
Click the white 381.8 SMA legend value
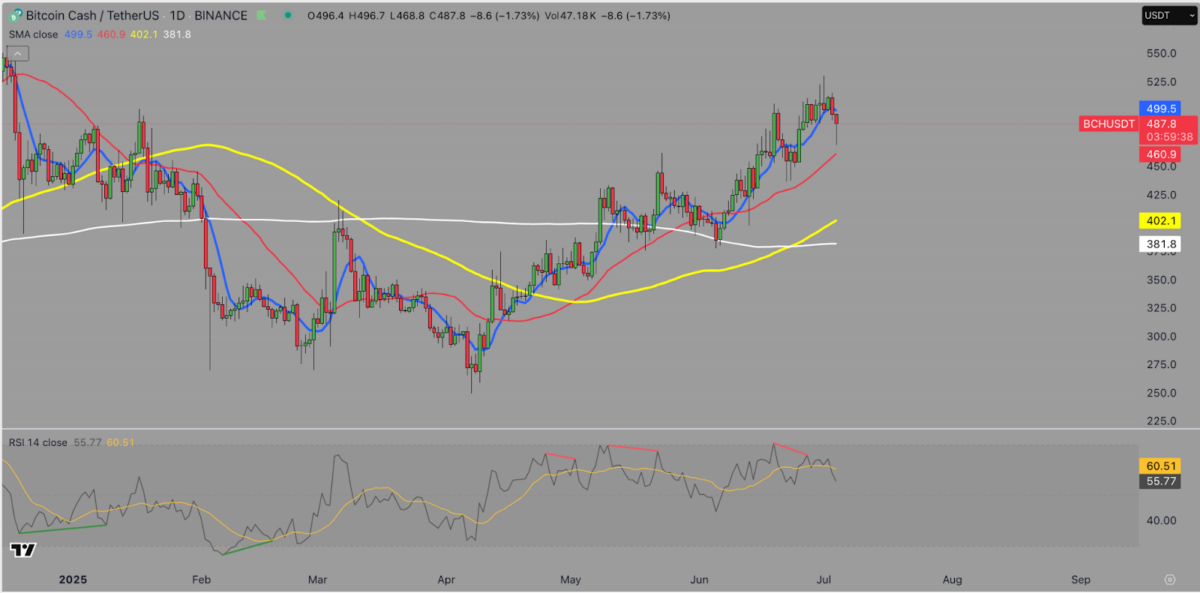pos(177,34)
